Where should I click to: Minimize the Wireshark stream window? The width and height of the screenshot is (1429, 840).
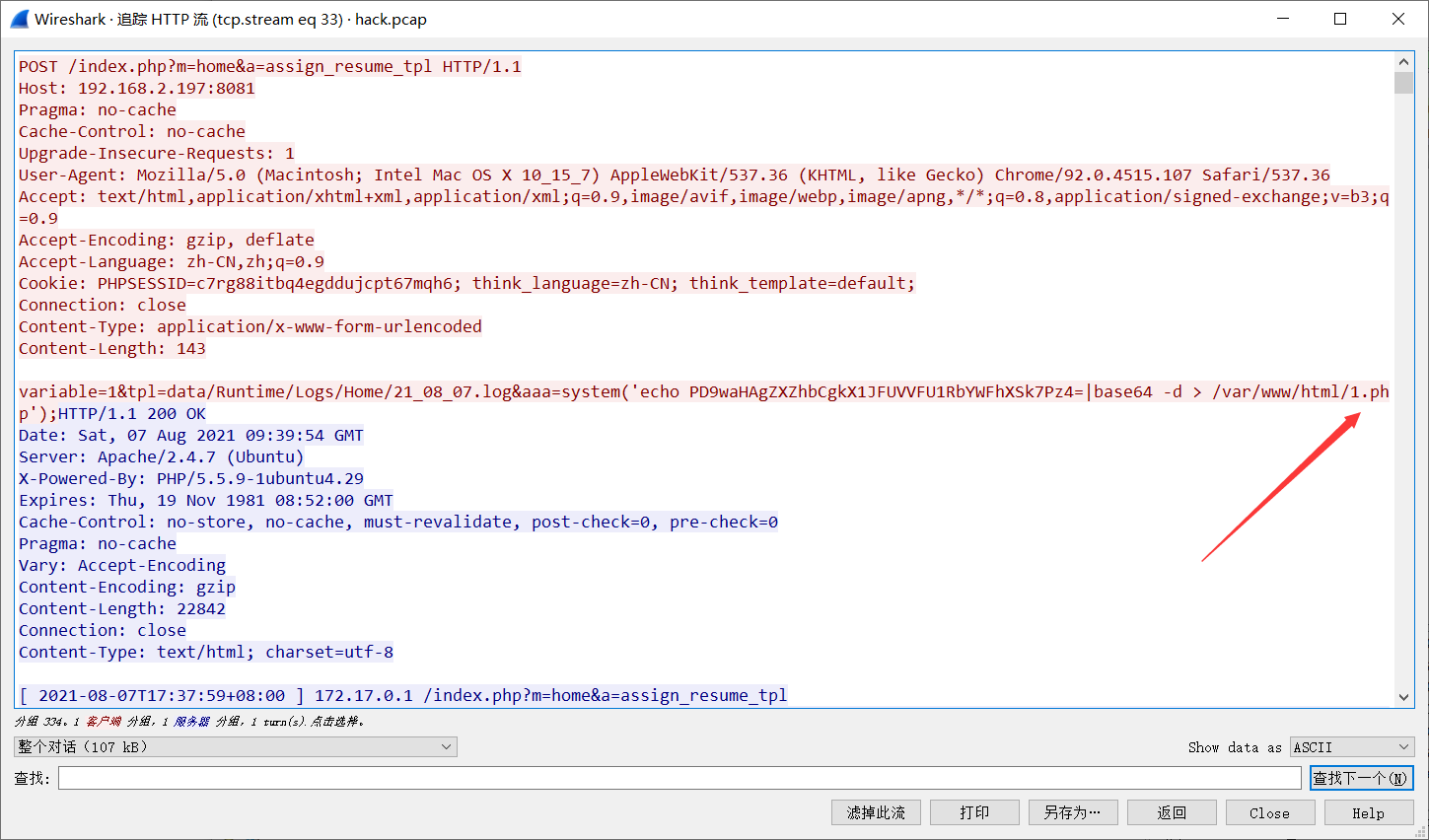1283,19
